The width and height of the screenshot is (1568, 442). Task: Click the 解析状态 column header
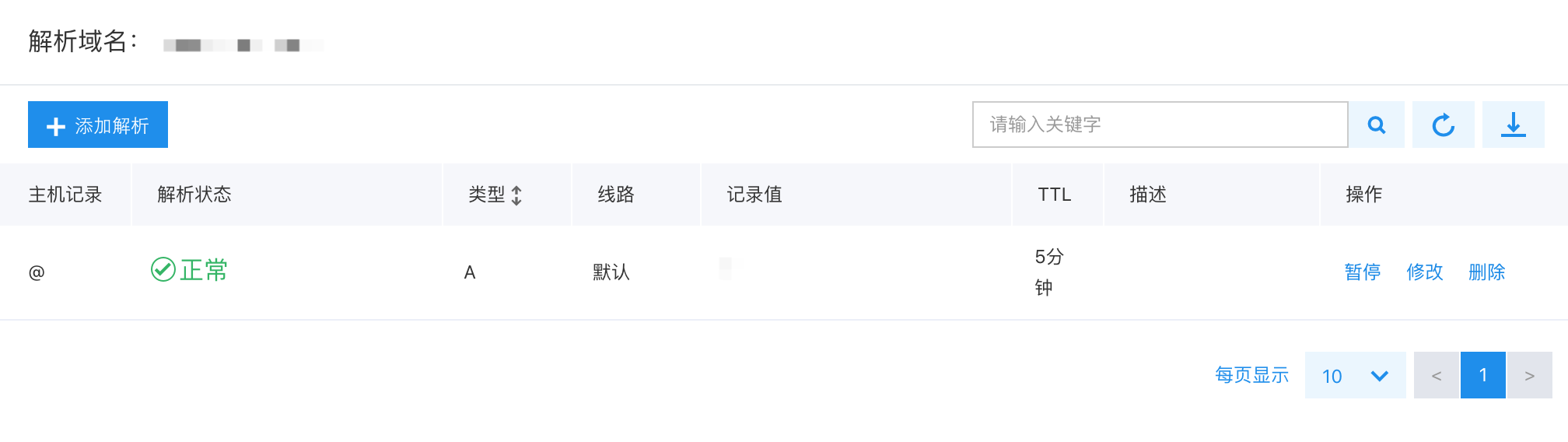194,195
